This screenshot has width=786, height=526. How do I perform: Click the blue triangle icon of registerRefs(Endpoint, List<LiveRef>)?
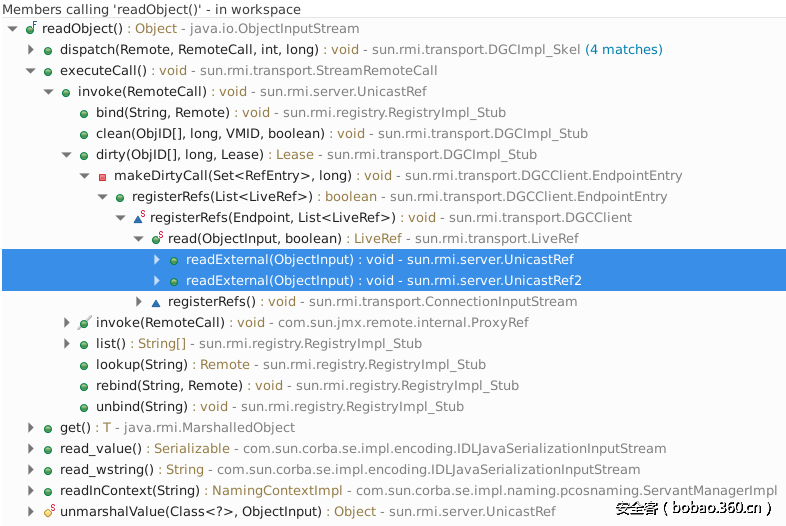139,218
